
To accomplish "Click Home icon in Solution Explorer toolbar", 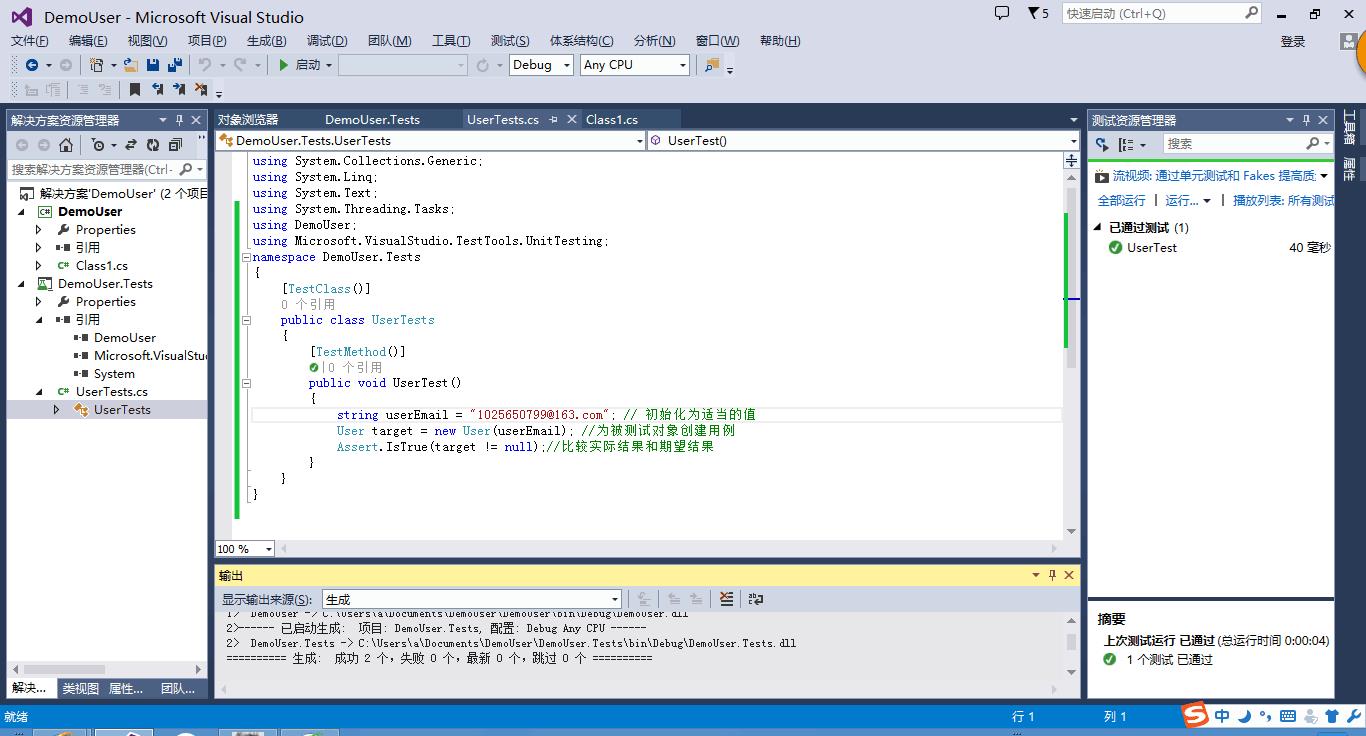I will click(x=66, y=145).
